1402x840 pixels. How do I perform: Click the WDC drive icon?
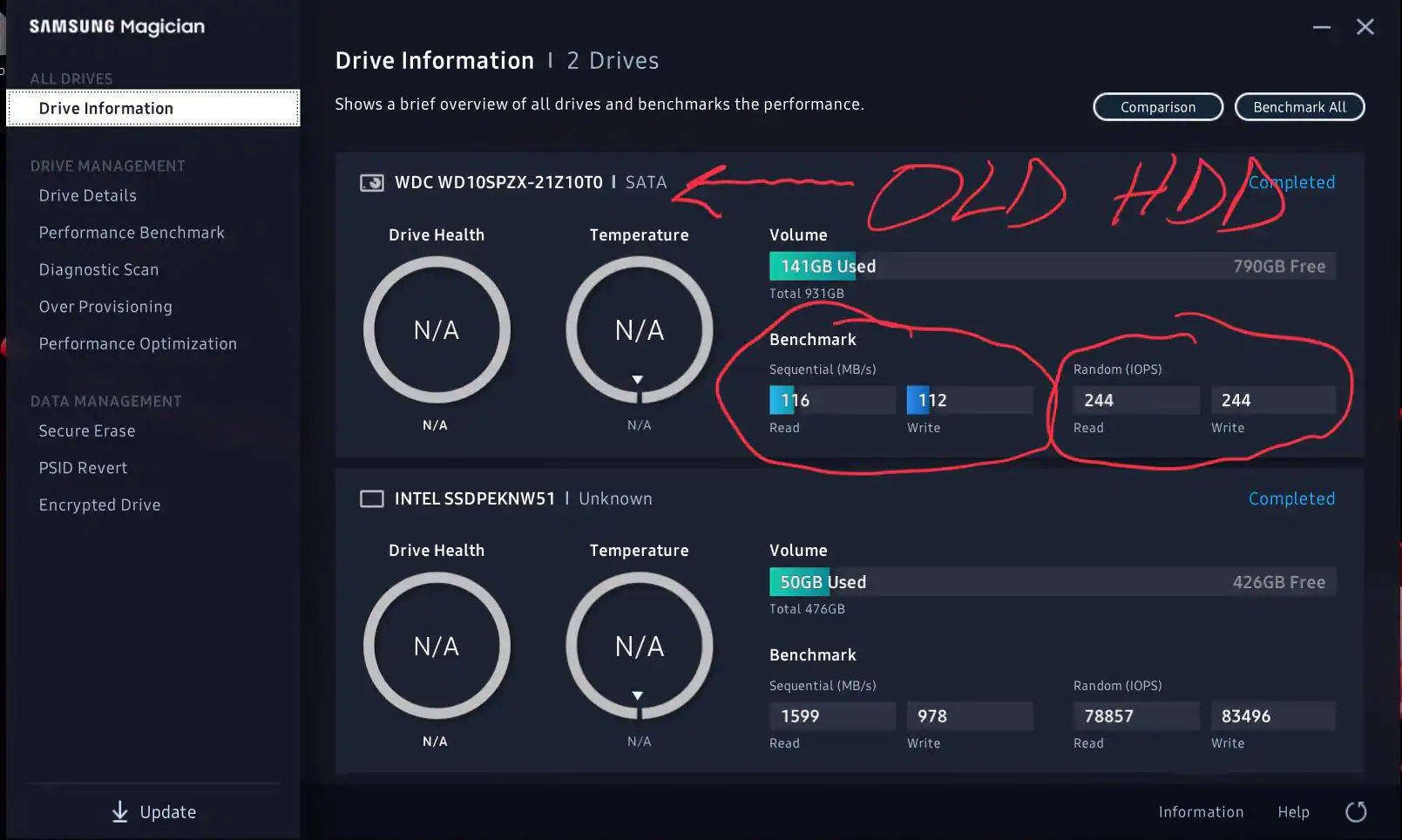(x=372, y=183)
